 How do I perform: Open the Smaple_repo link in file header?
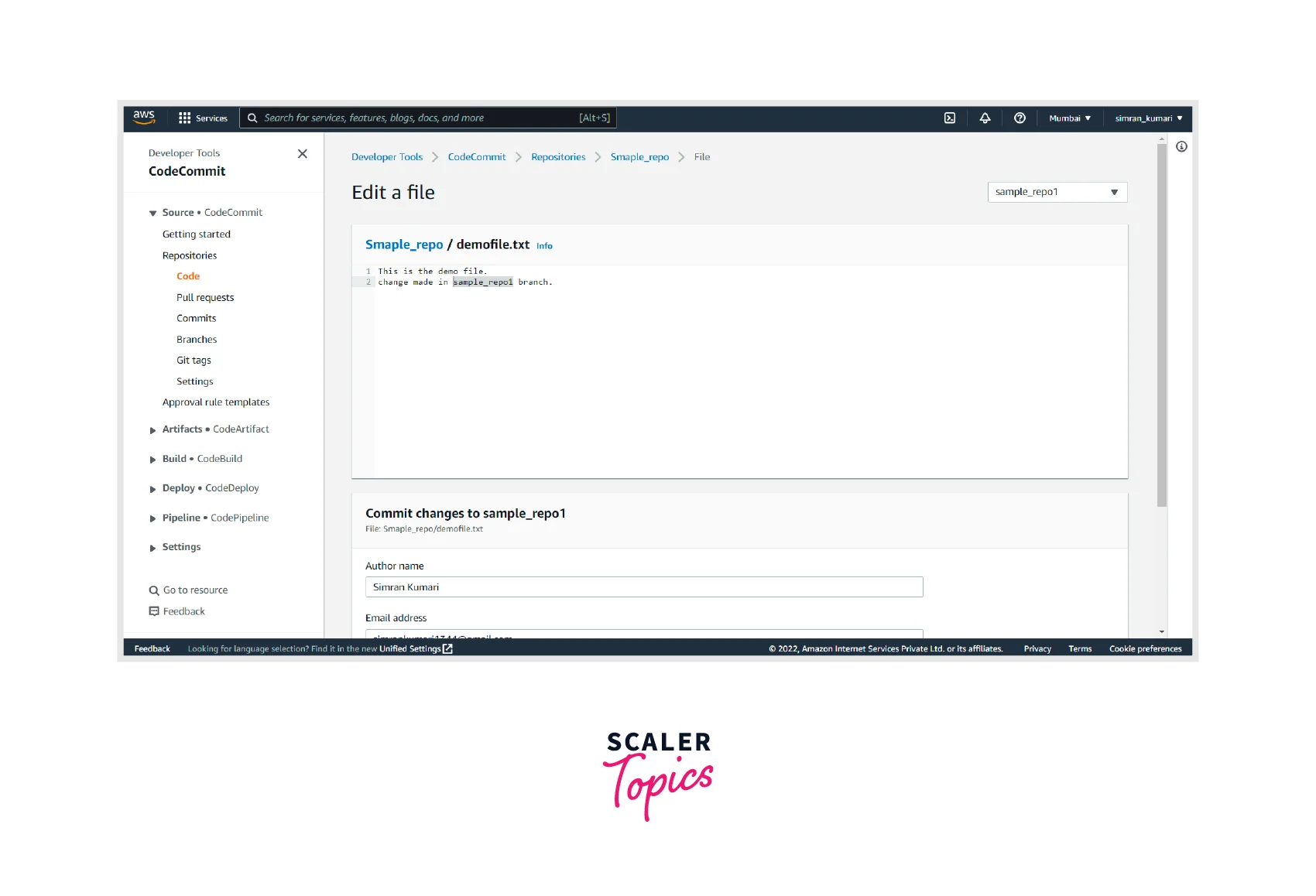pyautogui.click(x=404, y=245)
